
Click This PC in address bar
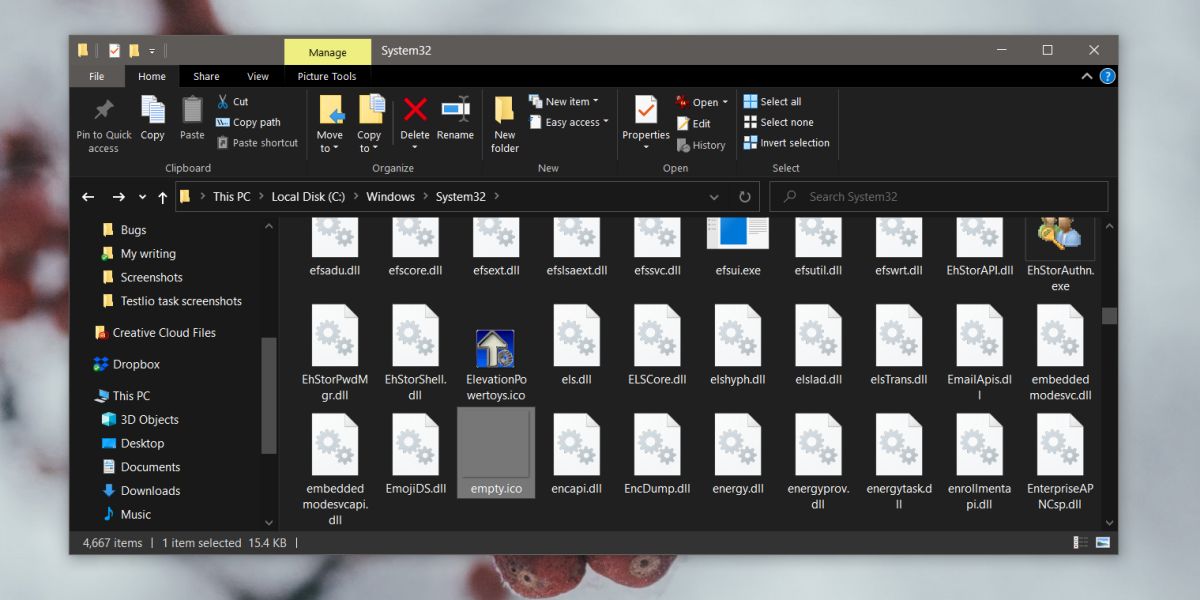point(231,197)
